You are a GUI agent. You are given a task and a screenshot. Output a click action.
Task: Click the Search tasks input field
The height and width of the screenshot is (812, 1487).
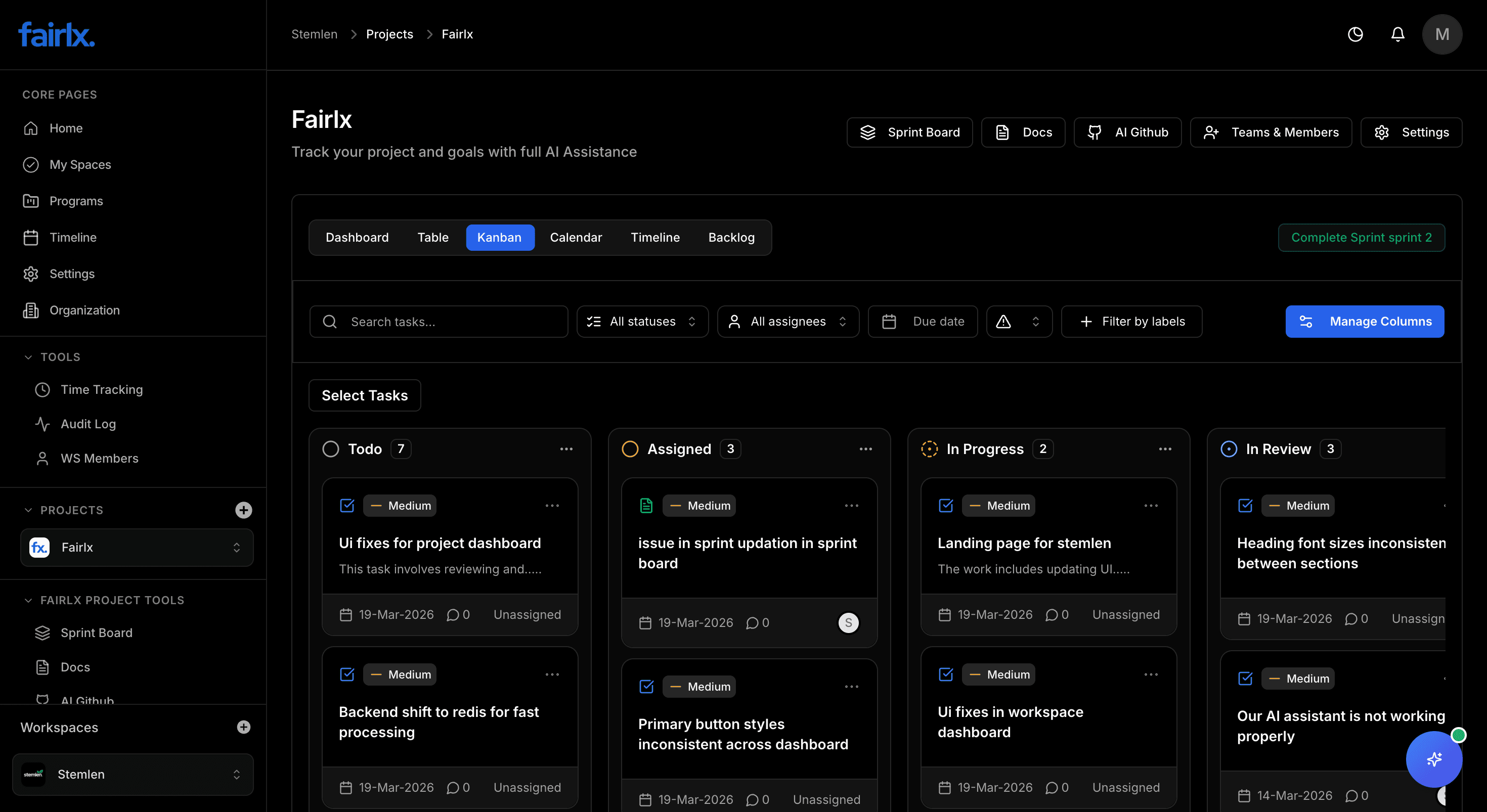tap(439, 322)
